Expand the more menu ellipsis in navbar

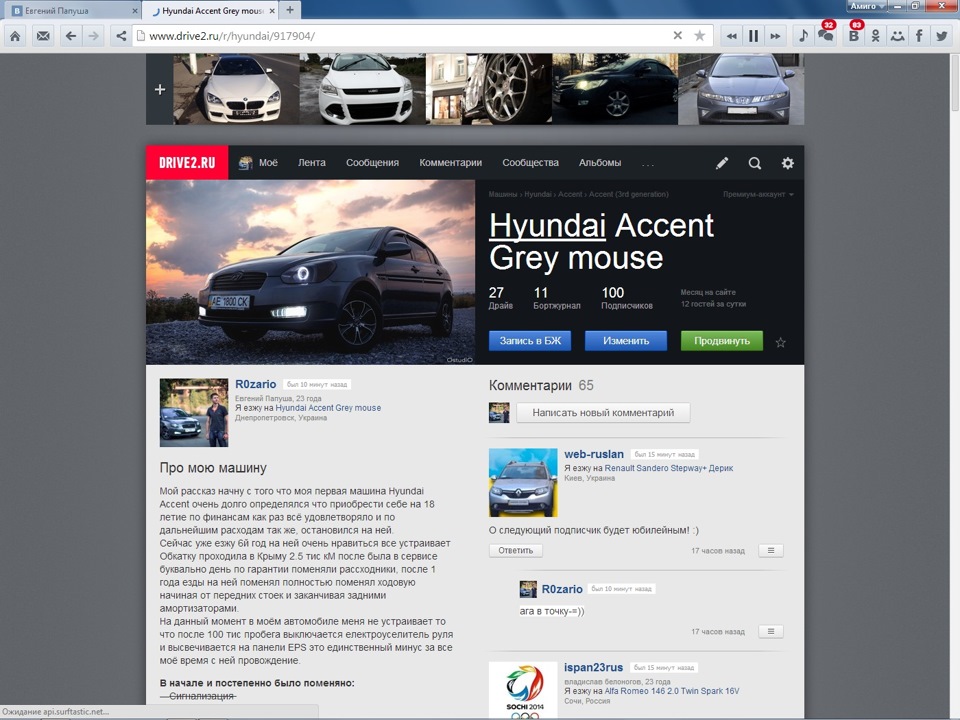(648, 164)
